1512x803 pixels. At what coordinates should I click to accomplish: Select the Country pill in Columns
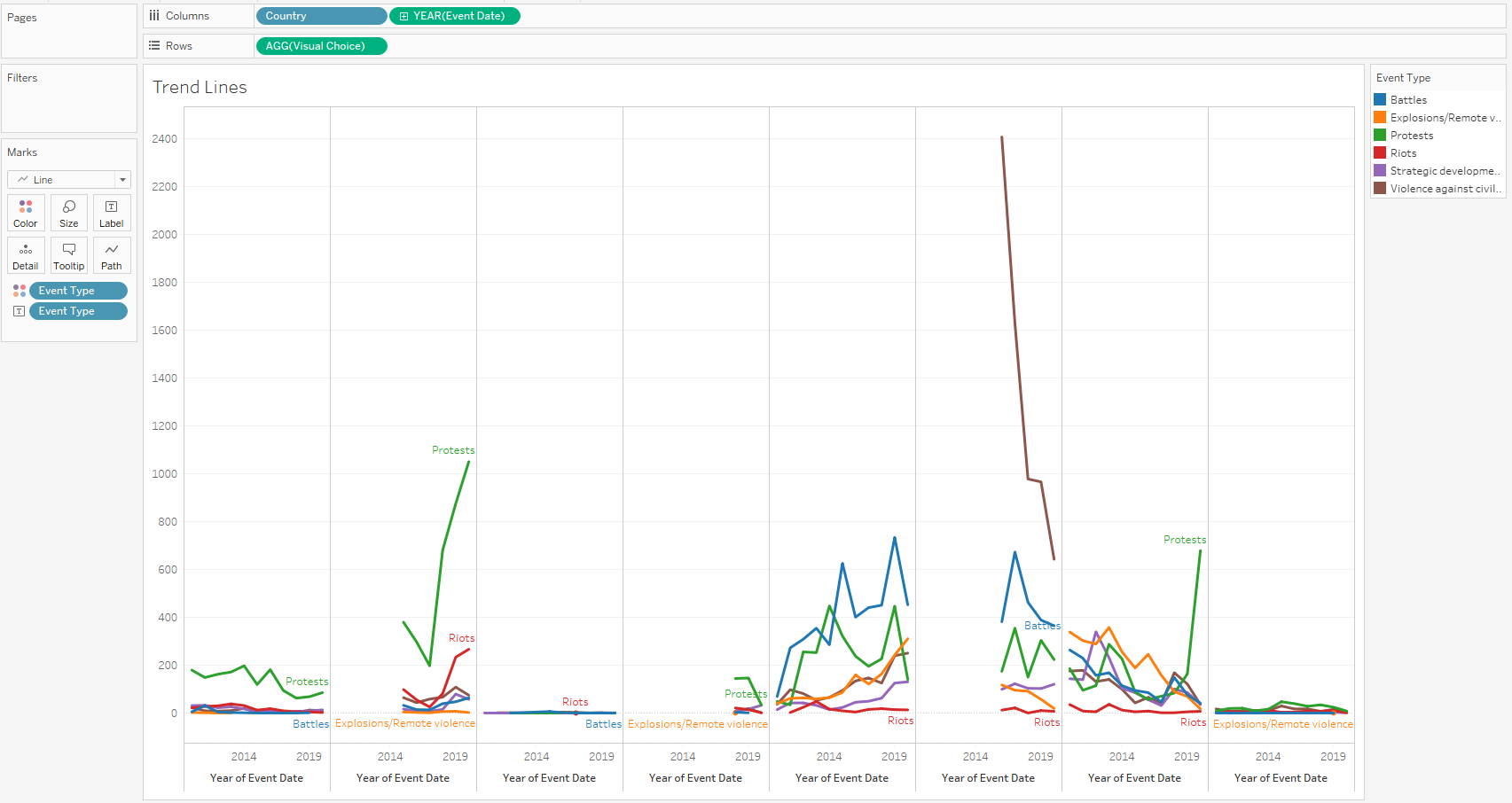tap(321, 16)
